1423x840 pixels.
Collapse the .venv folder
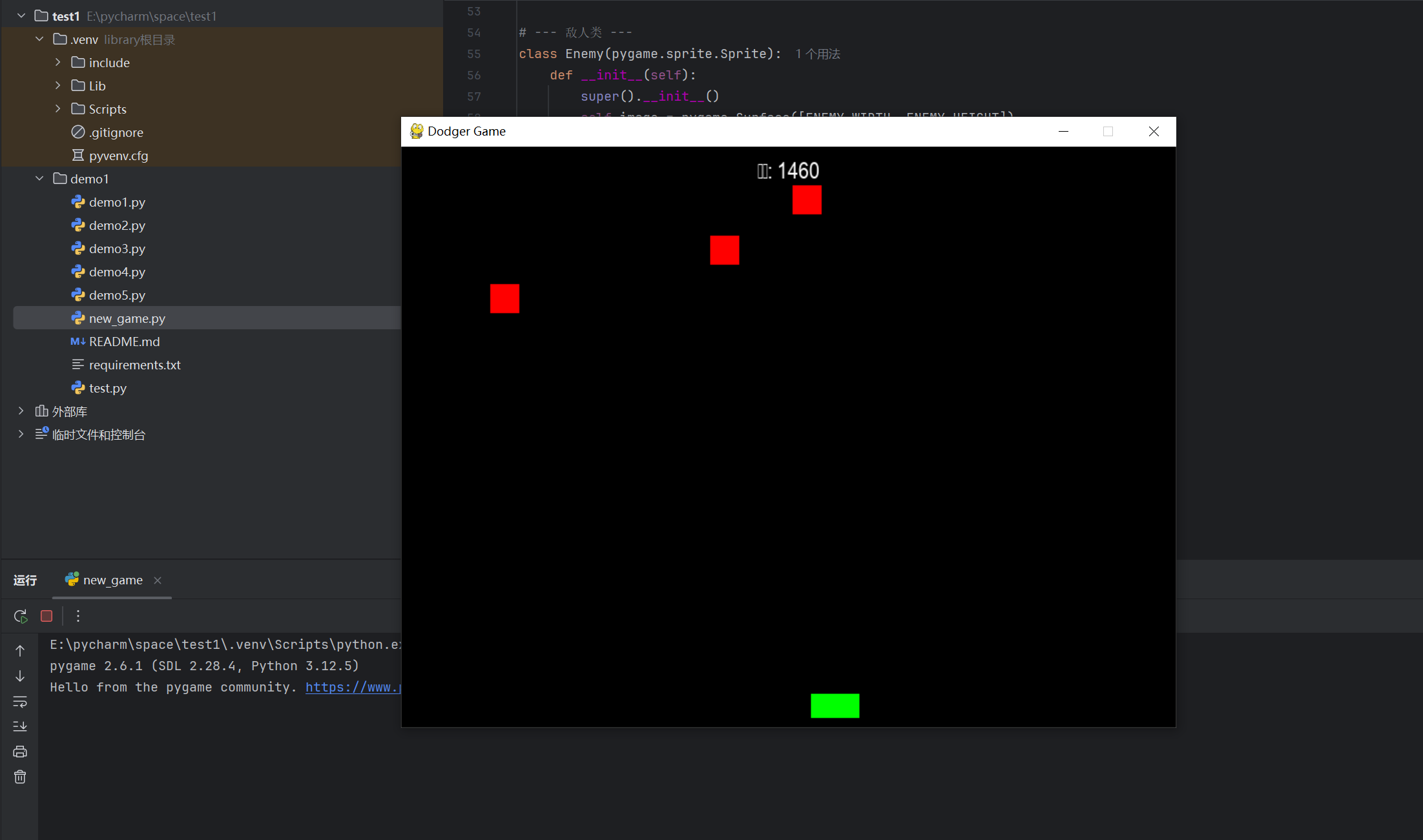[x=39, y=39]
